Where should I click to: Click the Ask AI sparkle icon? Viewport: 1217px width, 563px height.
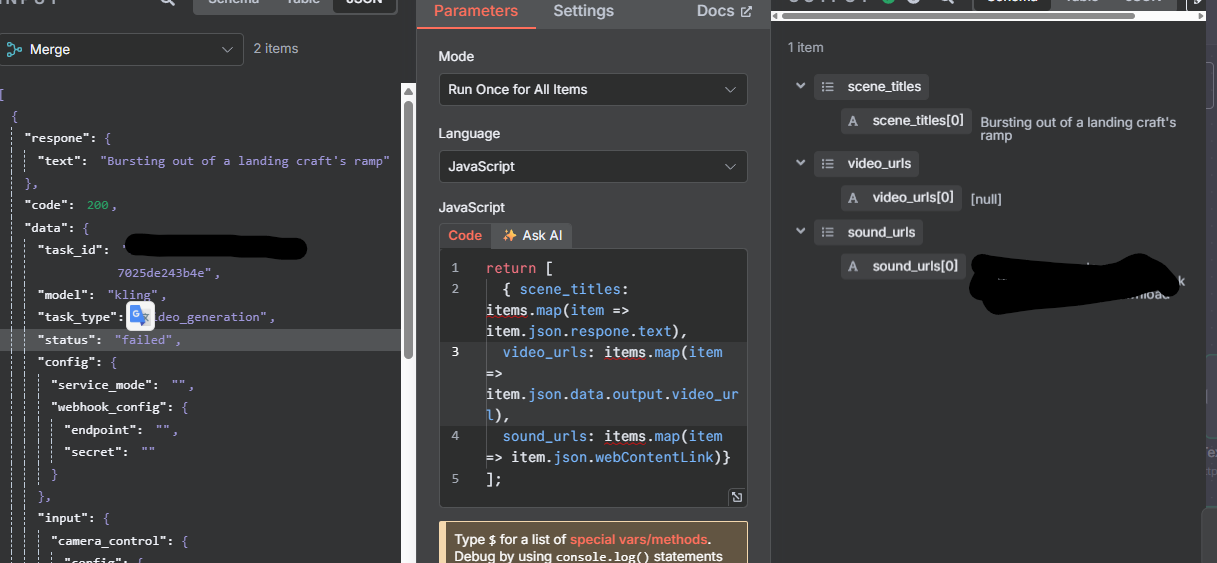[509, 236]
